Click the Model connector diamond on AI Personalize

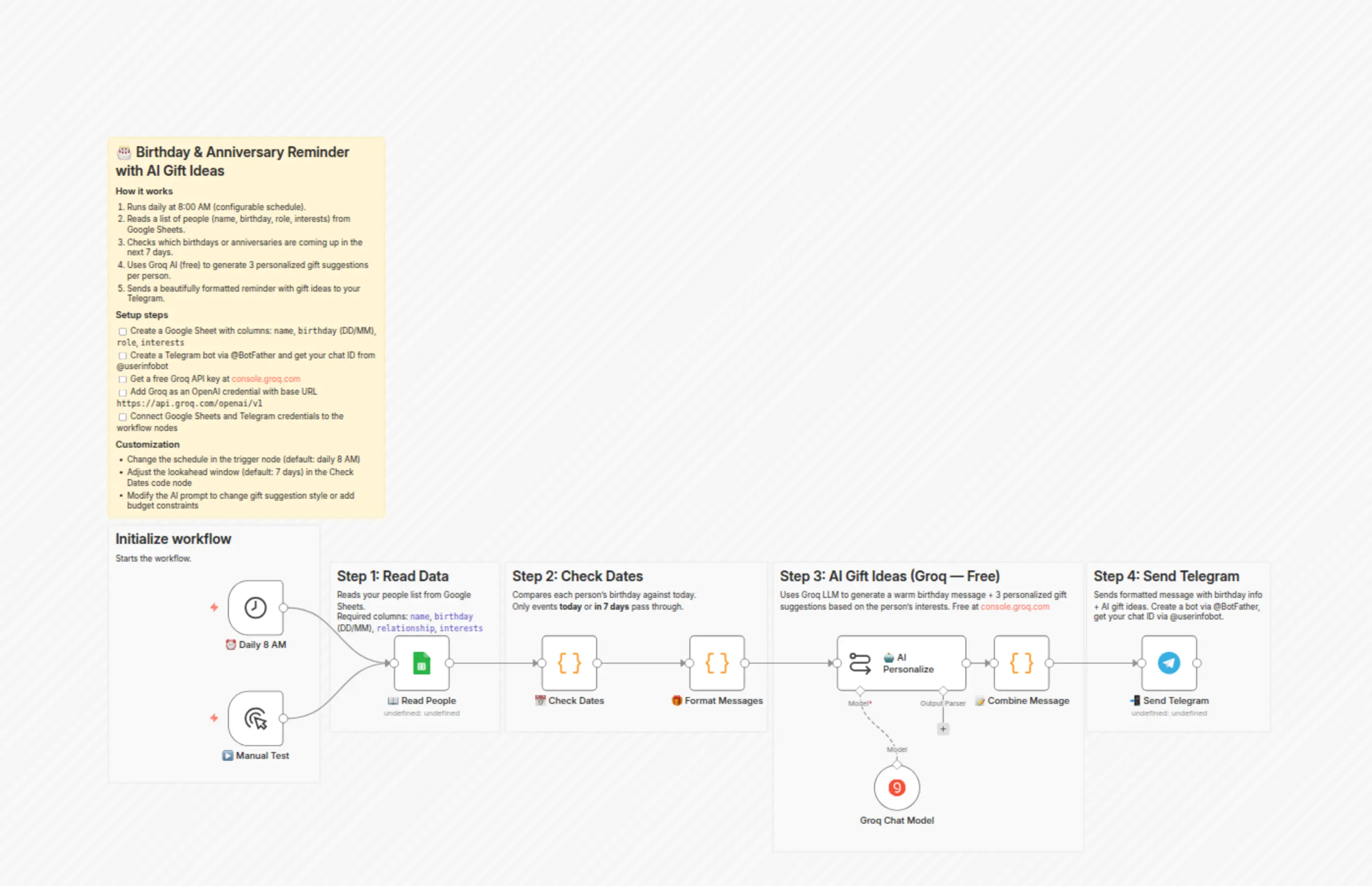coord(860,690)
